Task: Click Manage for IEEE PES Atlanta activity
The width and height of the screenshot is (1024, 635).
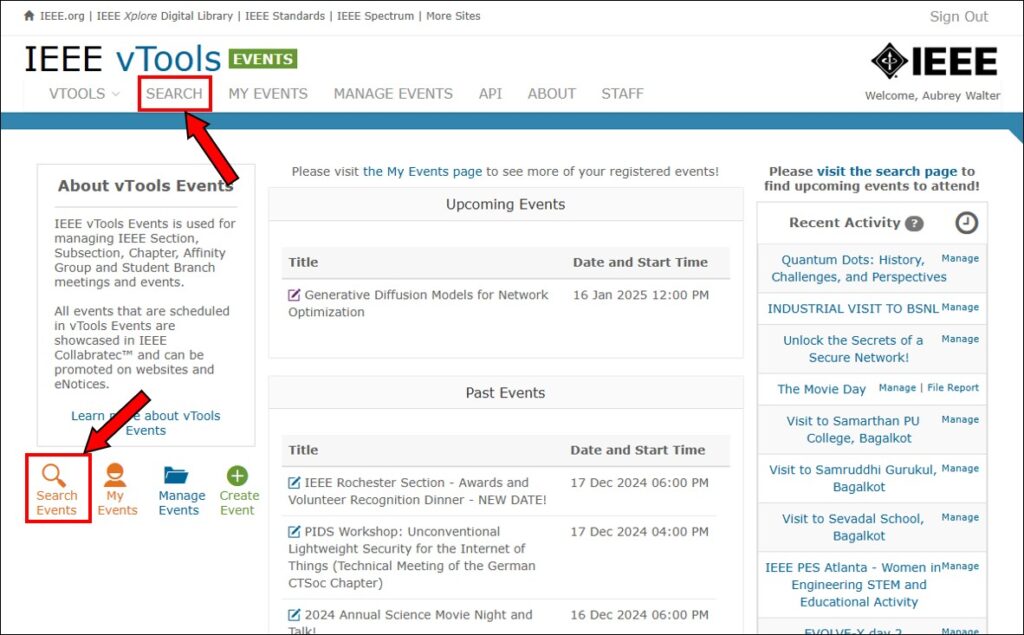Action: click(960, 566)
